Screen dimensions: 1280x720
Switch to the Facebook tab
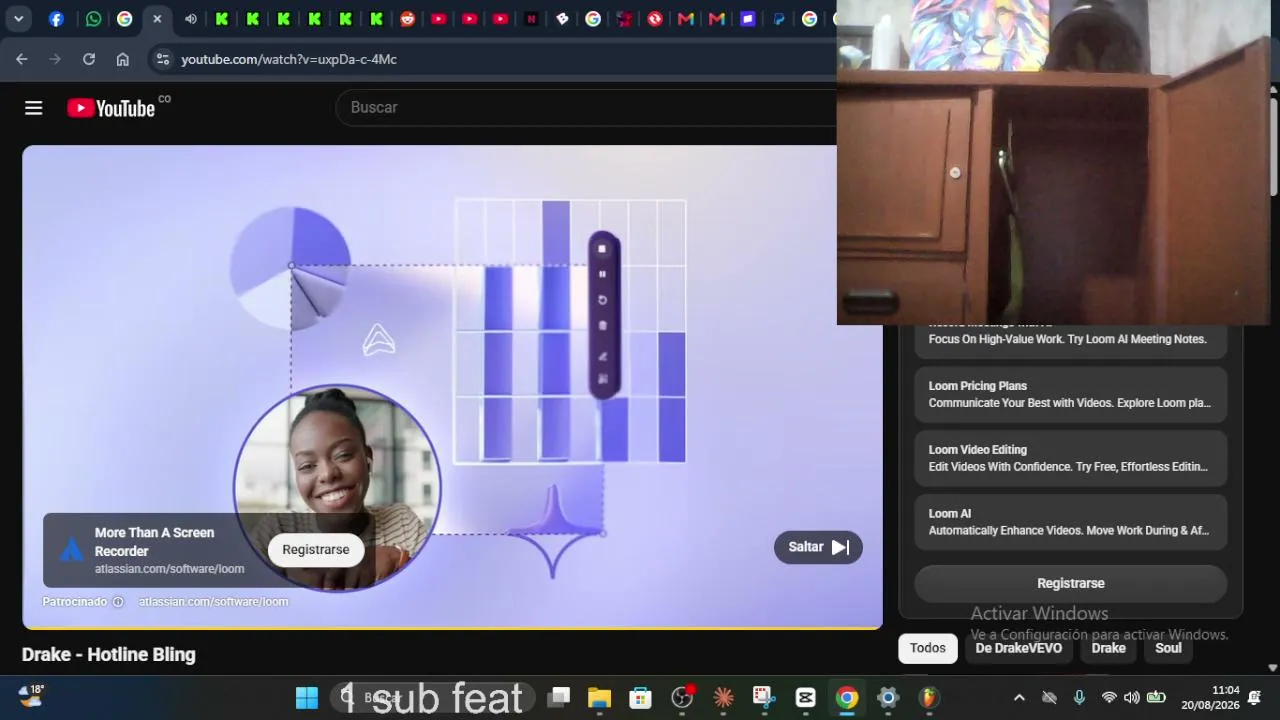tap(56, 18)
